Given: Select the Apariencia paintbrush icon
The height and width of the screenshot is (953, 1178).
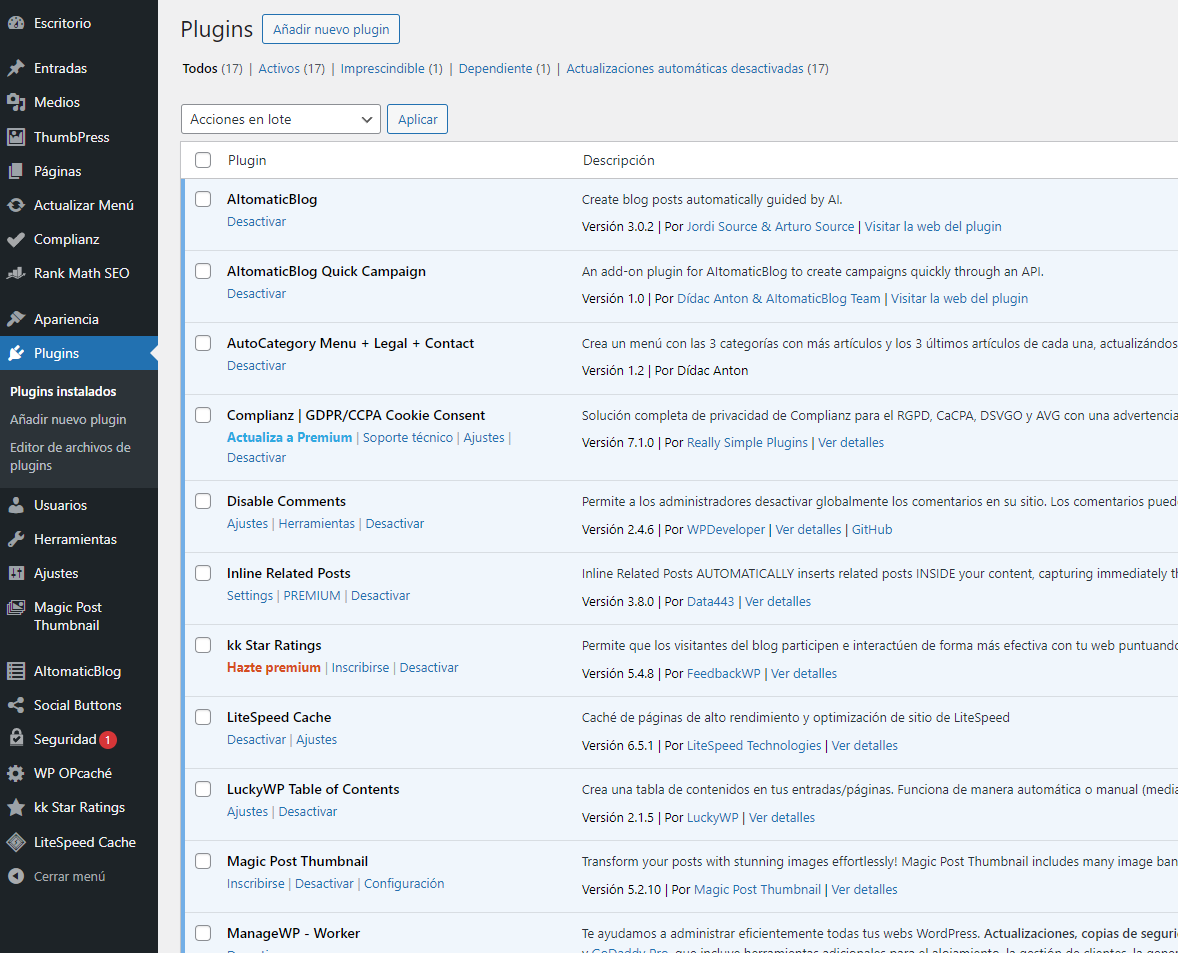Looking at the screenshot, I should 16,318.
